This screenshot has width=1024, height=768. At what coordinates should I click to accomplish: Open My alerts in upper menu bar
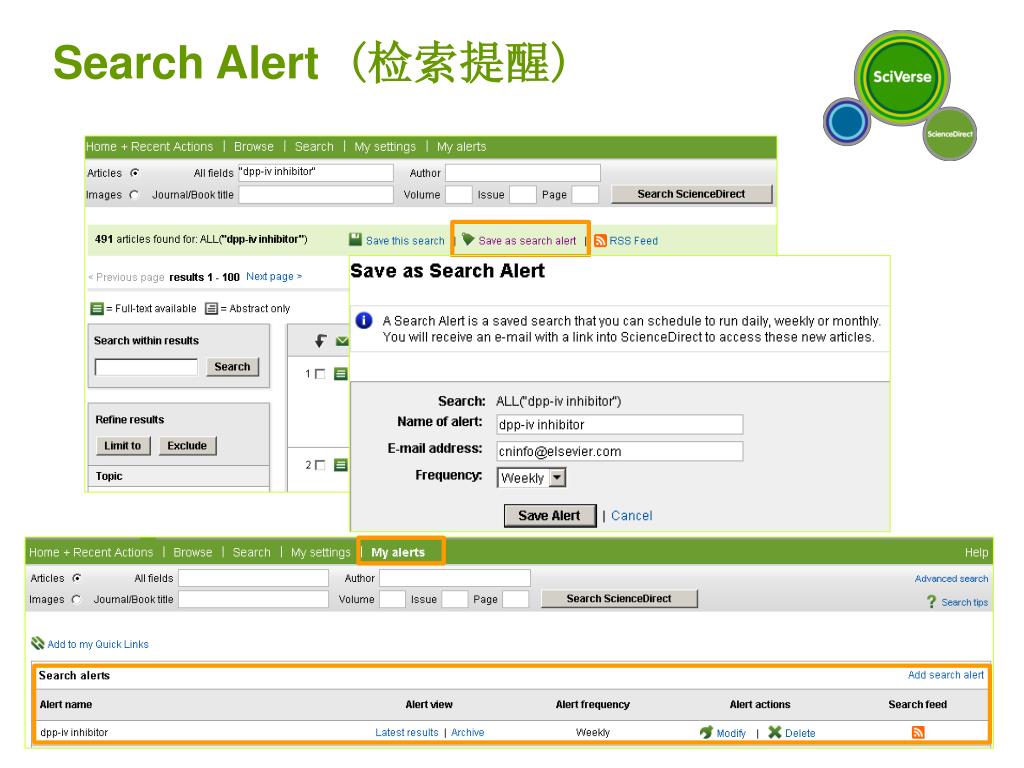click(x=461, y=146)
